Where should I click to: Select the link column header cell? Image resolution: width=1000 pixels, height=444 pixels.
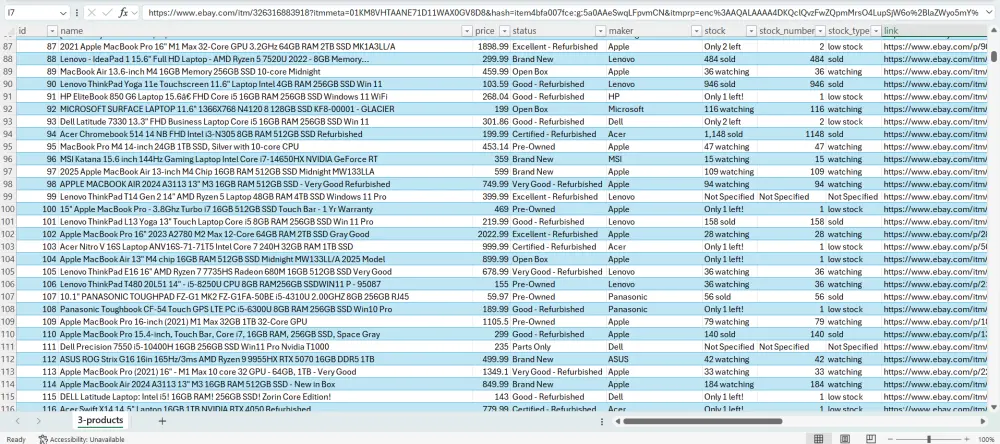click(x=935, y=31)
